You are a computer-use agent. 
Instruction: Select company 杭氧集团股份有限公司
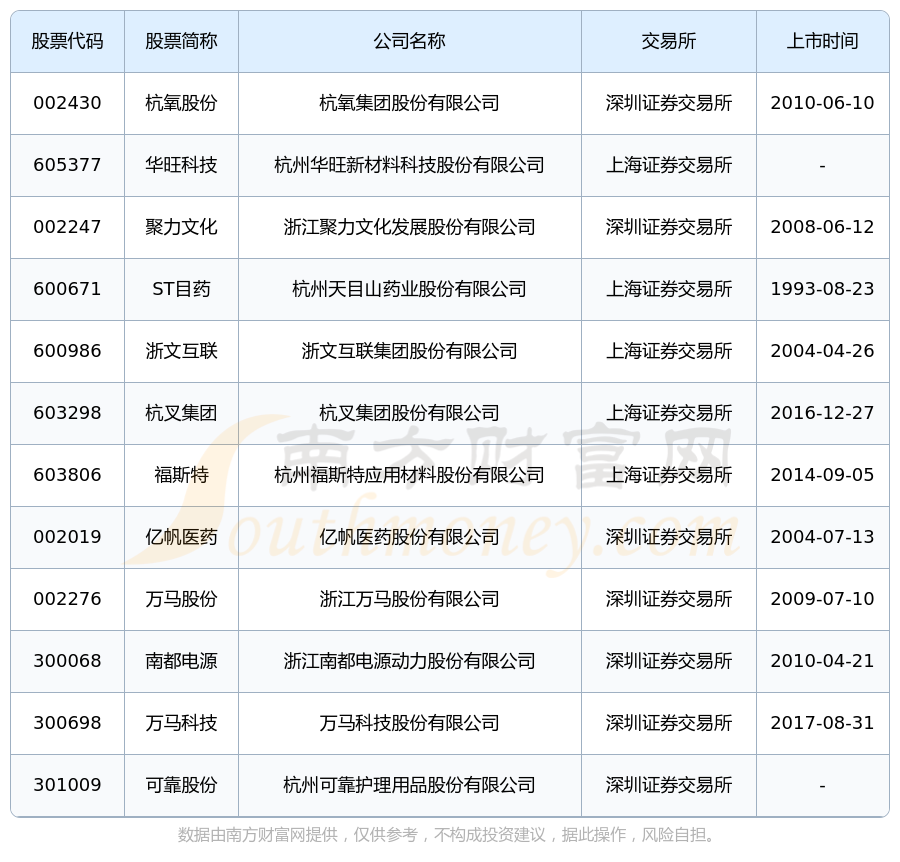pos(410,103)
